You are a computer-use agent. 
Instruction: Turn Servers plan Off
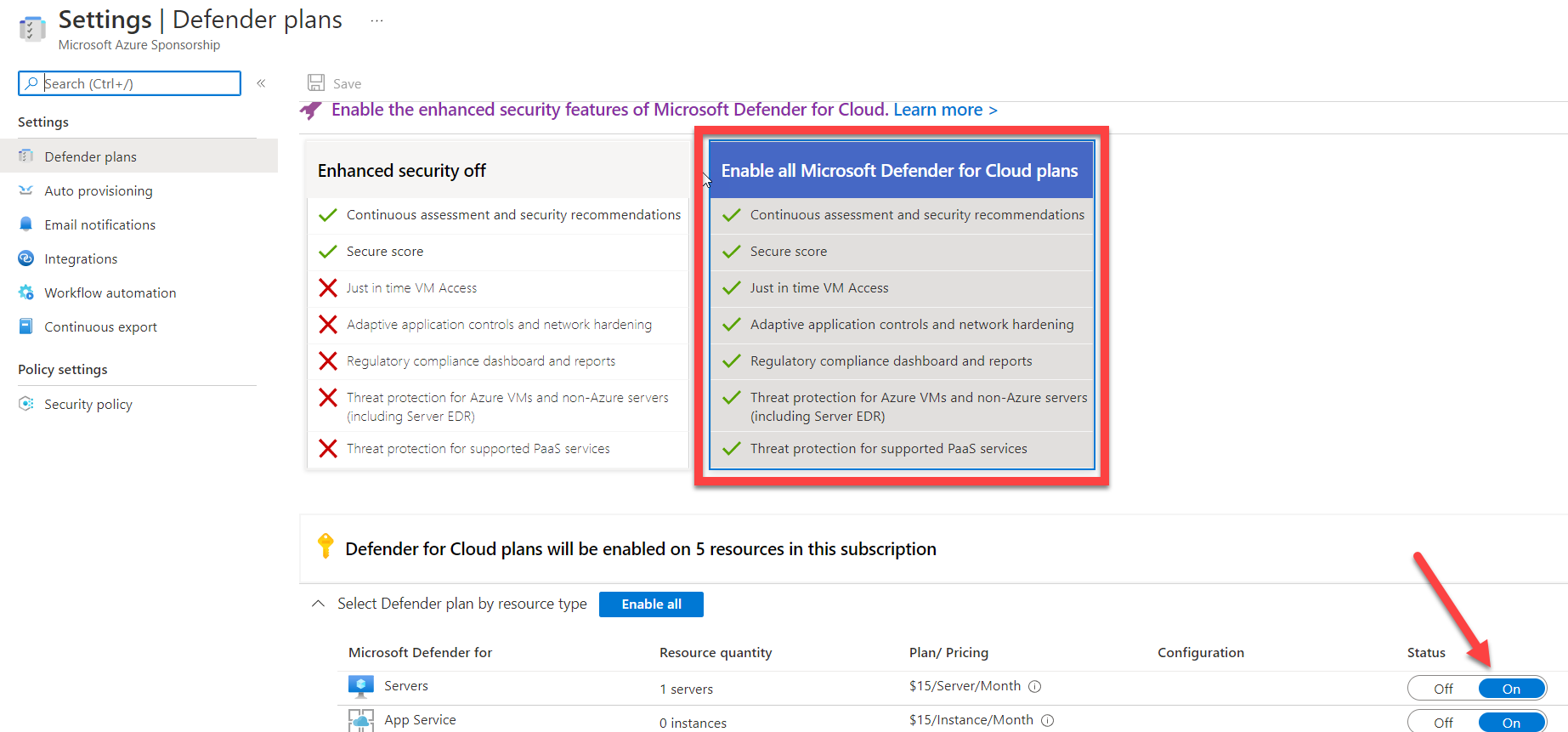pyautogui.click(x=1443, y=689)
